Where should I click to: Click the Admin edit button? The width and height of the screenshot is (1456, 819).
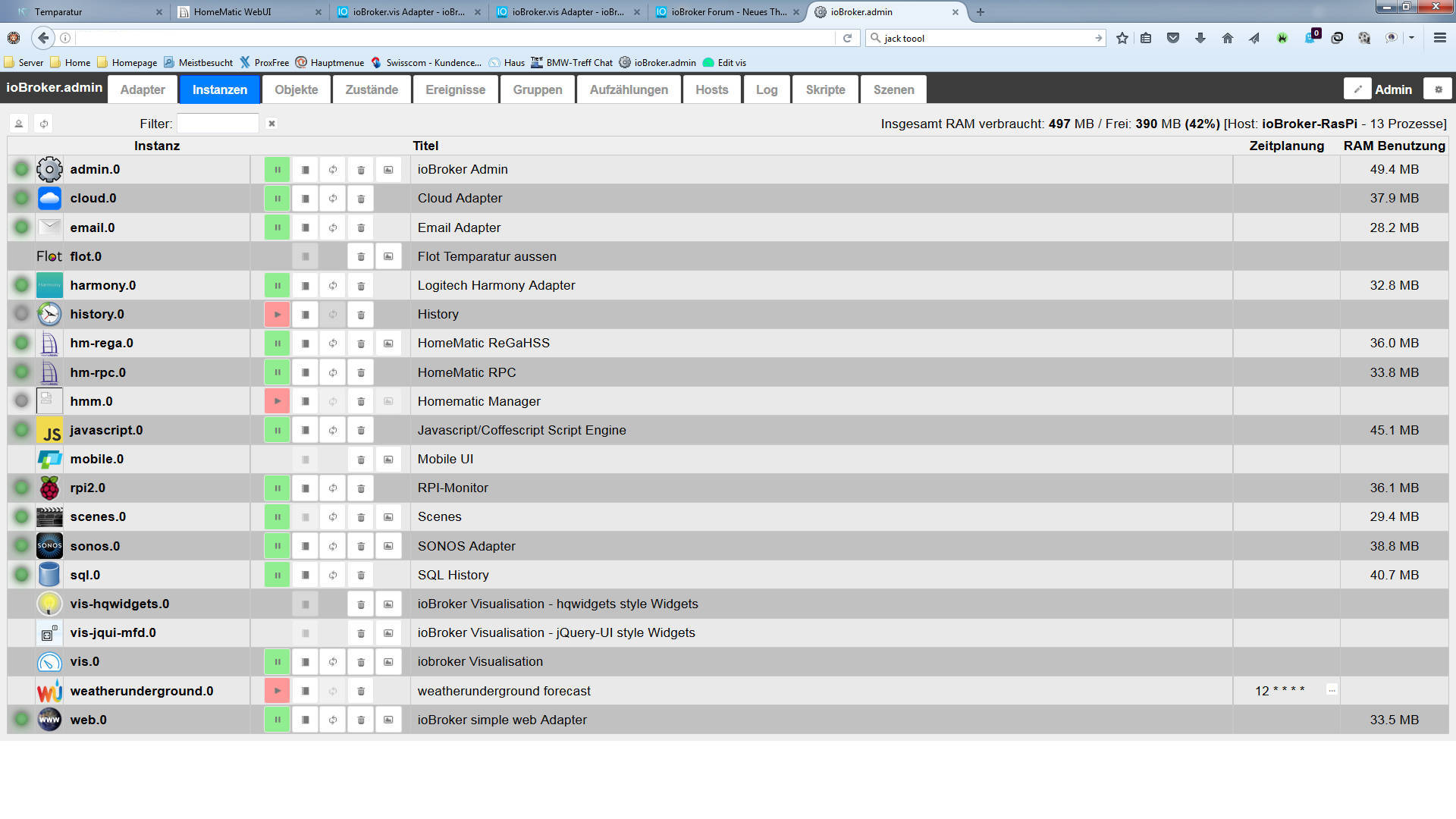(x=1357, y=89)
